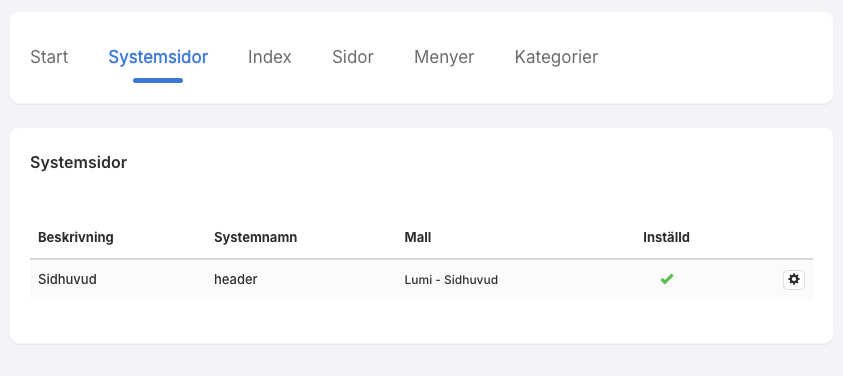Click the Beskrivning column header
Viewport: 843px width, 376px height.
[x=76, y=237]
